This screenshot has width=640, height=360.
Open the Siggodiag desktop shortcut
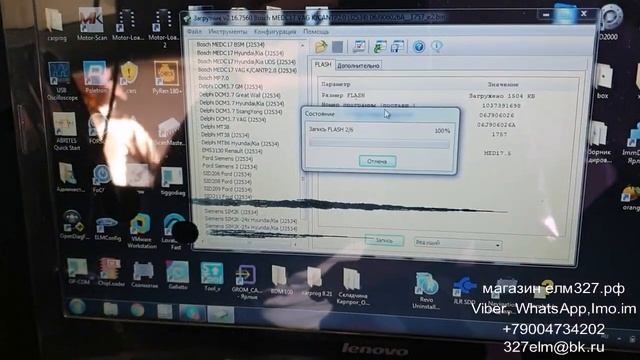pos(172,182)
